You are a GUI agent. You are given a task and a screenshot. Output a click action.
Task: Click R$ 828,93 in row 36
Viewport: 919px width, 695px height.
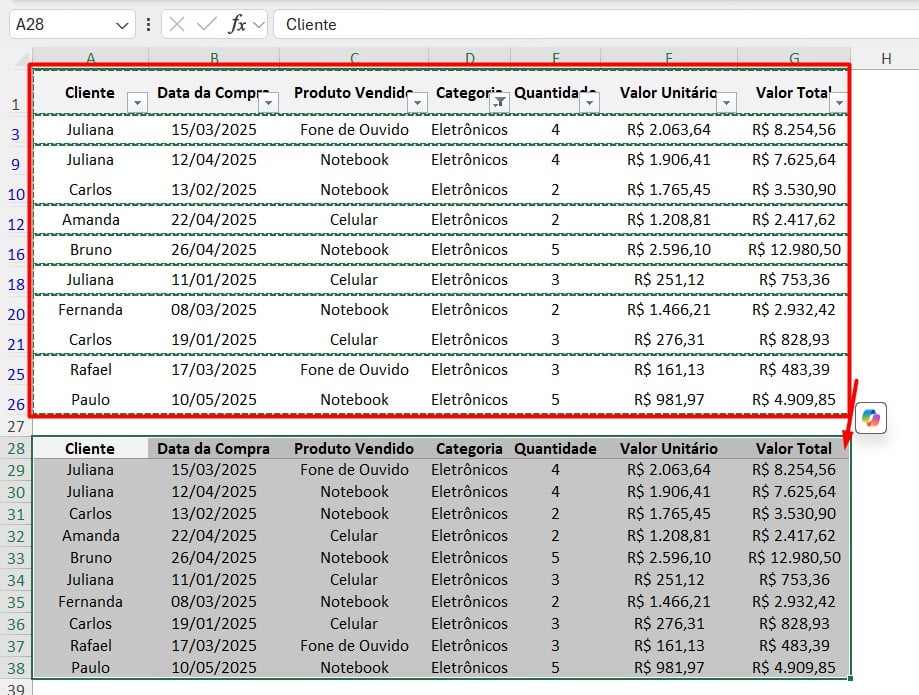click(x=794, y=624)
